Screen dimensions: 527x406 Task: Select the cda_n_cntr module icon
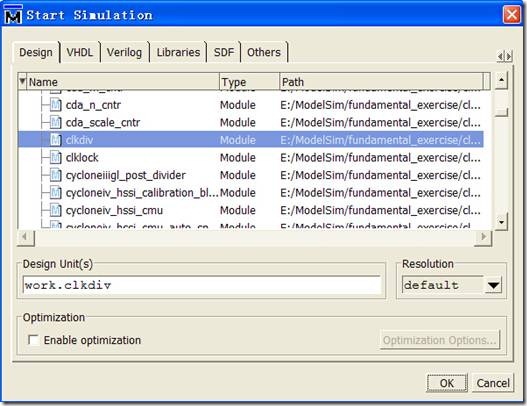point(55,105)
